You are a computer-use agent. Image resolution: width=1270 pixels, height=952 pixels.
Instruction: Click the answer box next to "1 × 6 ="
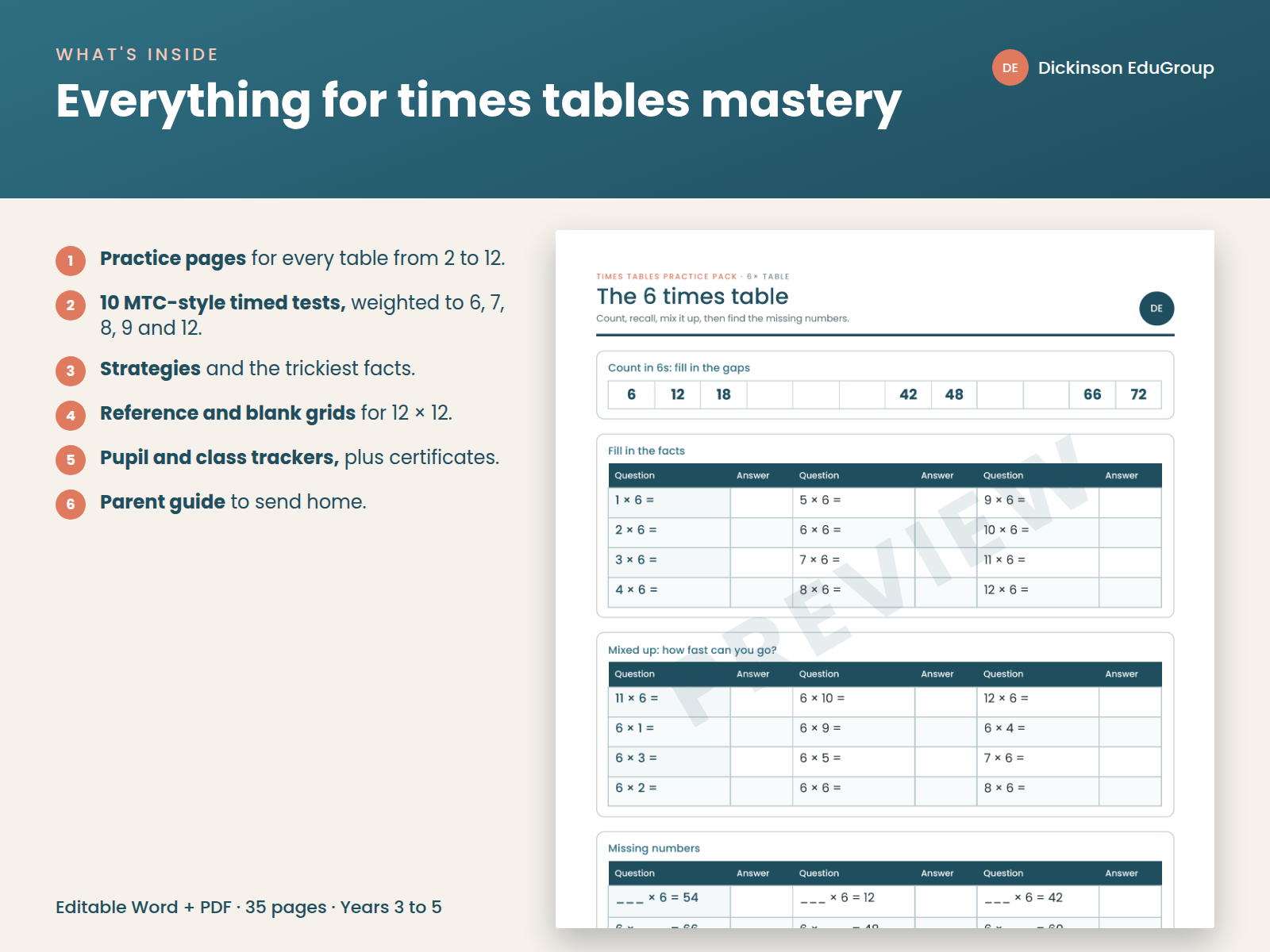coord(761,502)
